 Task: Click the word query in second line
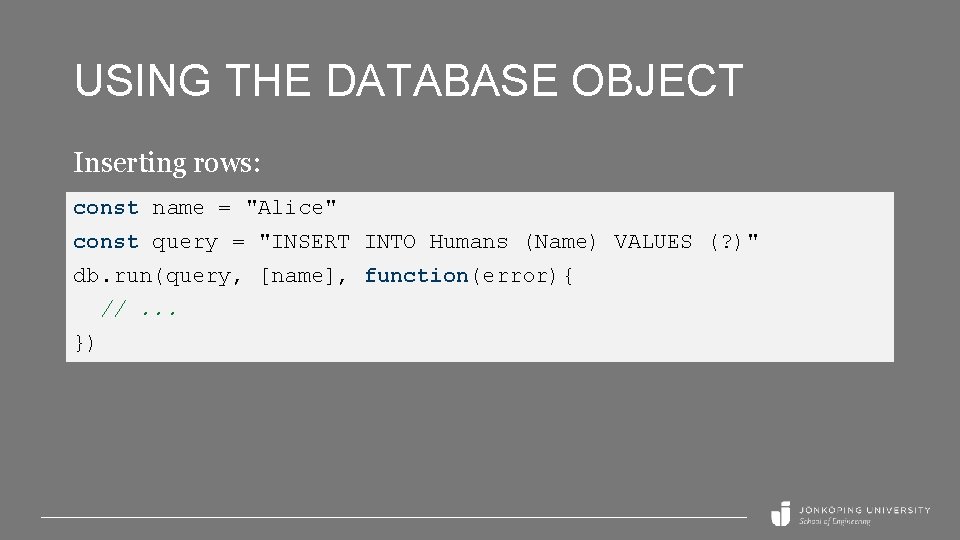[184, 242]
